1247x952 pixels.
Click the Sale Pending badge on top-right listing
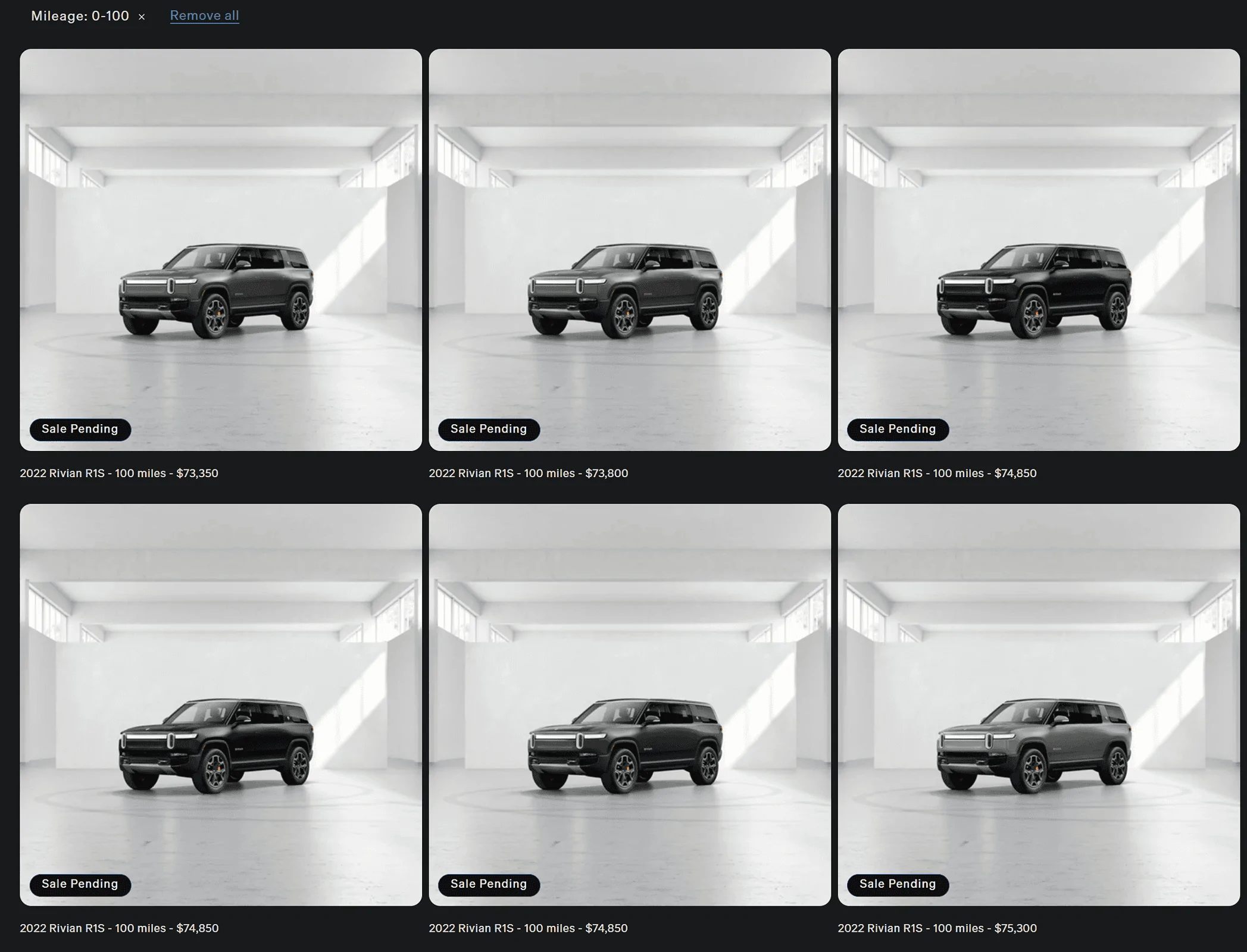click(897, 429)
